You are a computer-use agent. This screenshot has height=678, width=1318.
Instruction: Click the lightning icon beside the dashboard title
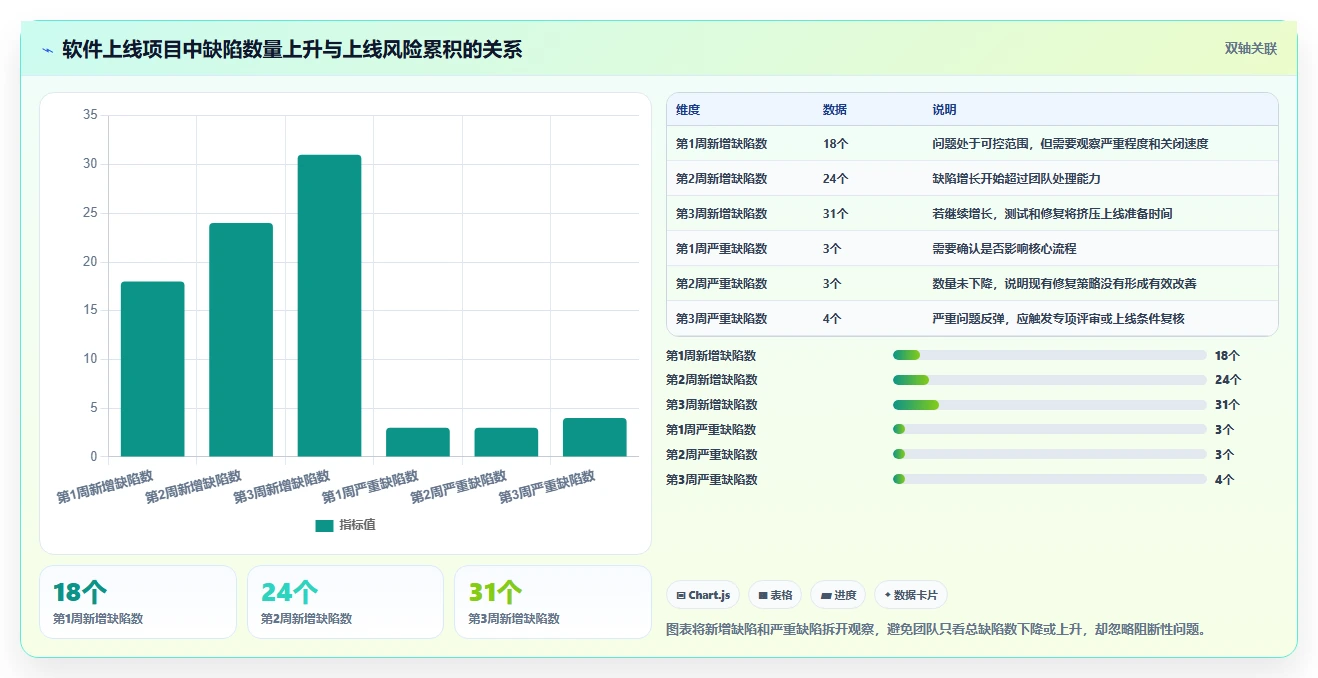48,50
